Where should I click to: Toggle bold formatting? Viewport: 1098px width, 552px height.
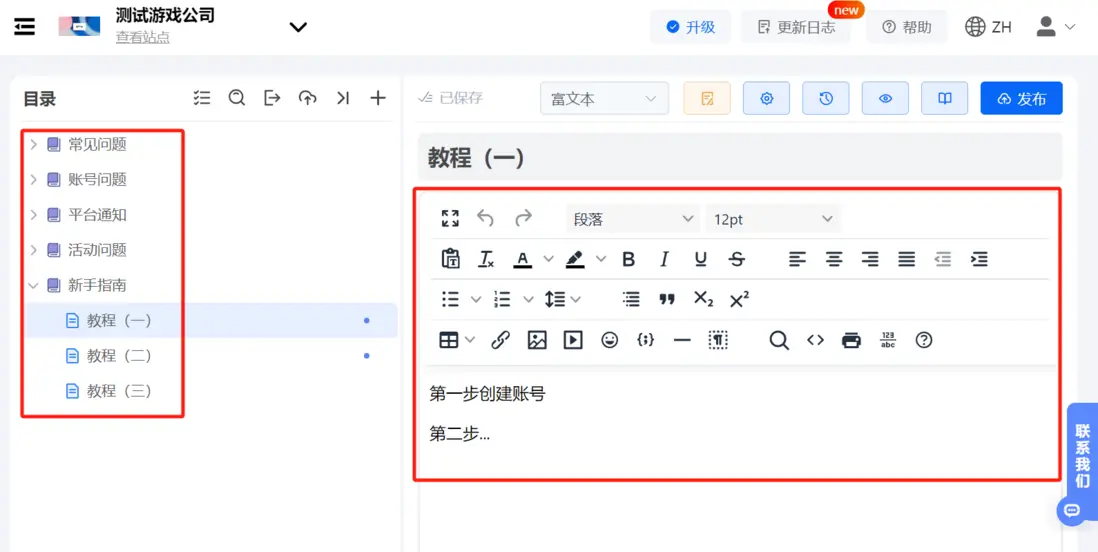[x=628, y=259]
